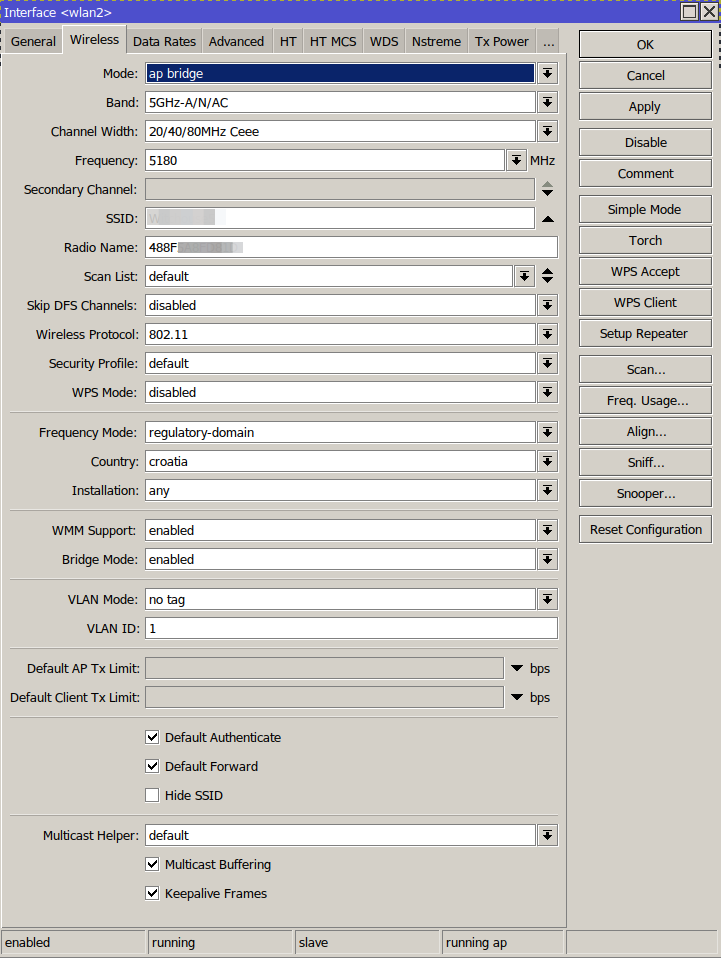This screenshot has height=958, width=721.
Task: Click Setup Repeater button
Action: 645,334
